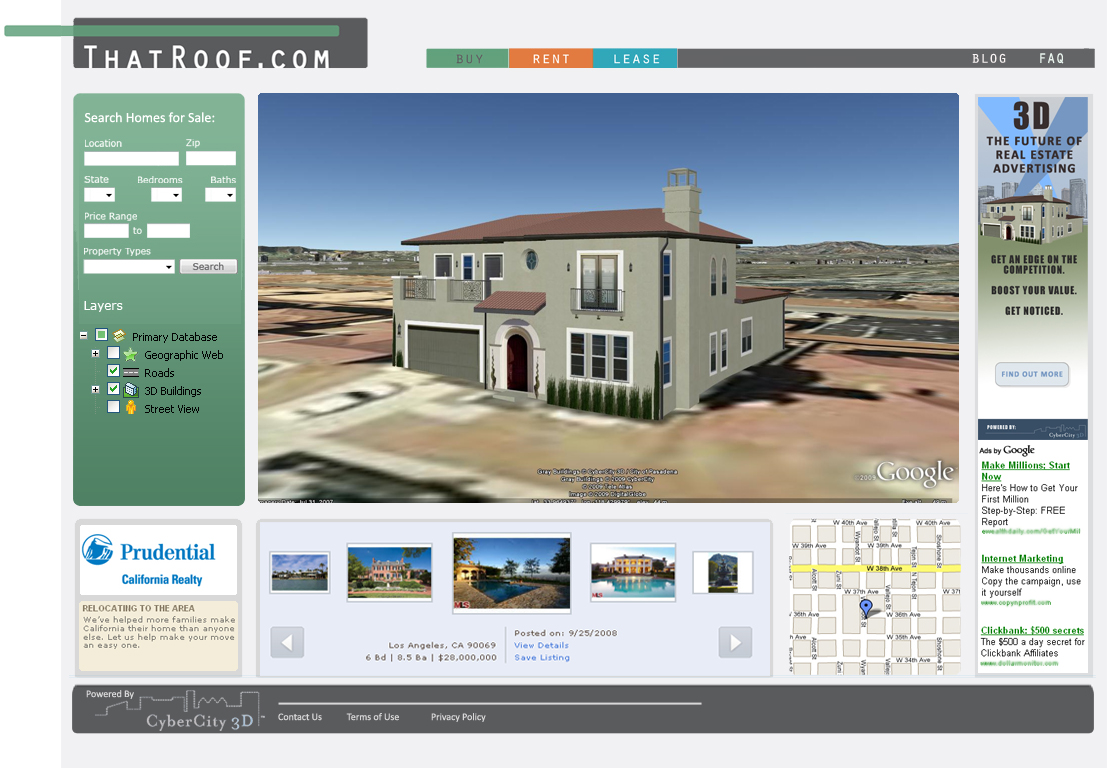Expand the 3D Buildings tree node
Viewport: 1113px width, 768px height.
[x=95, y=390]
